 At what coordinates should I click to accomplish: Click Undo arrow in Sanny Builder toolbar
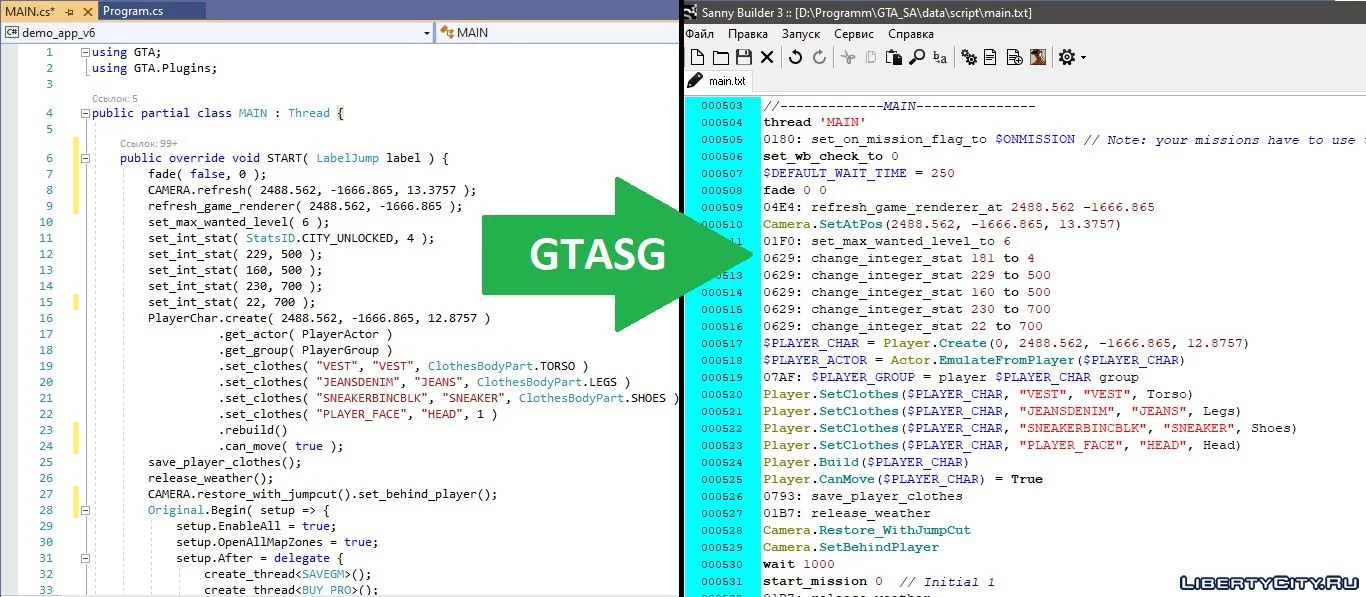(795, 58)
